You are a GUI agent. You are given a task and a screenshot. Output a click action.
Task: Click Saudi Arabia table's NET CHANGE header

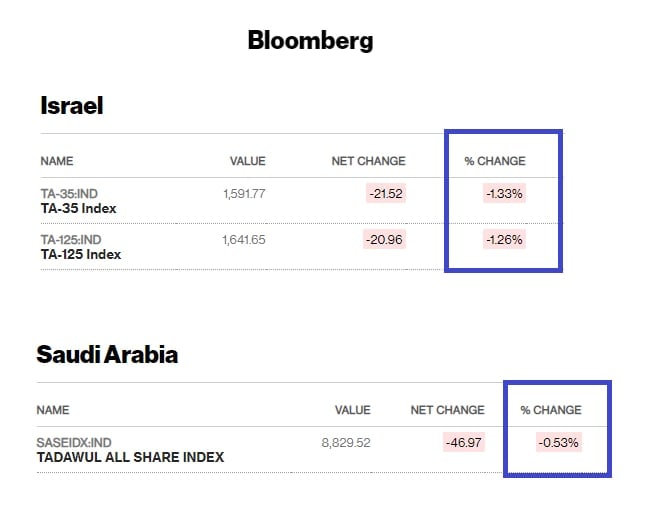pos(447,410)
